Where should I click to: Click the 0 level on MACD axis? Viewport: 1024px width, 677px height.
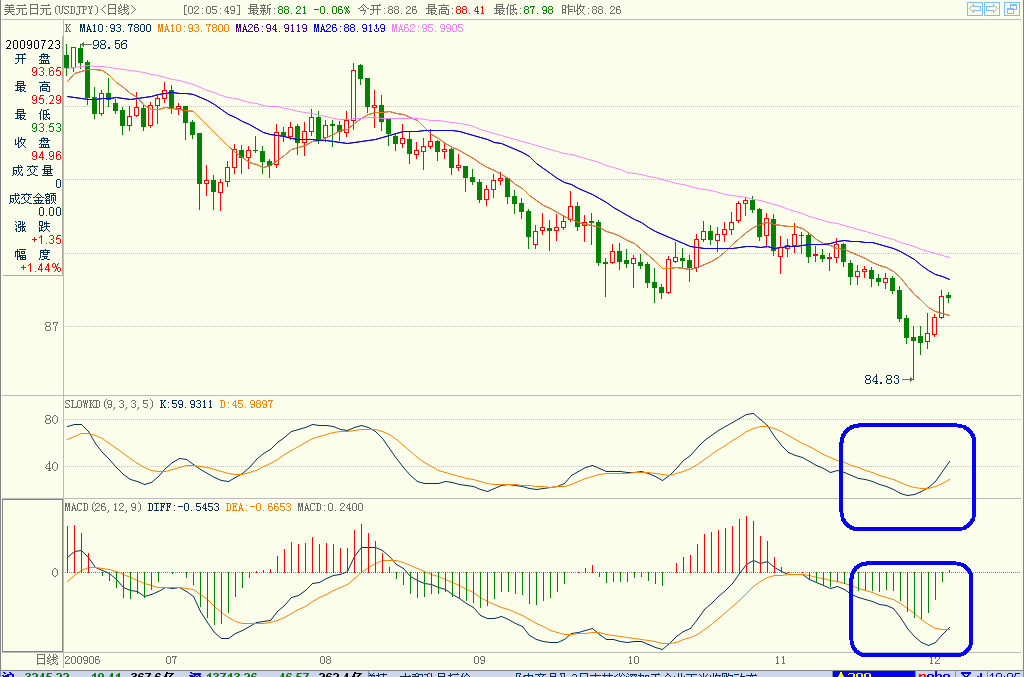pyautogui.click(x=55, y=573)
